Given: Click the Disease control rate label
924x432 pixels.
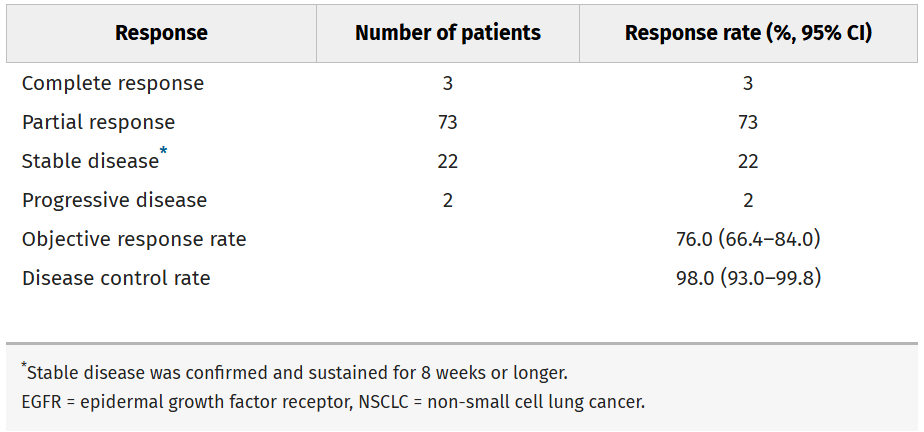Looking at the screenshot, I should [x=116, y=279].
